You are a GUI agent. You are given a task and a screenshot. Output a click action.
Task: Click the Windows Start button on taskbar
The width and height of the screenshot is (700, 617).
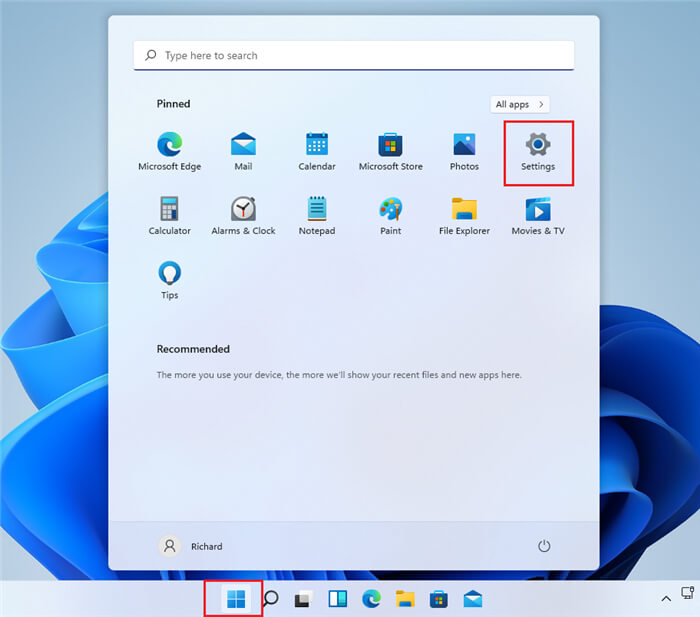236,599
